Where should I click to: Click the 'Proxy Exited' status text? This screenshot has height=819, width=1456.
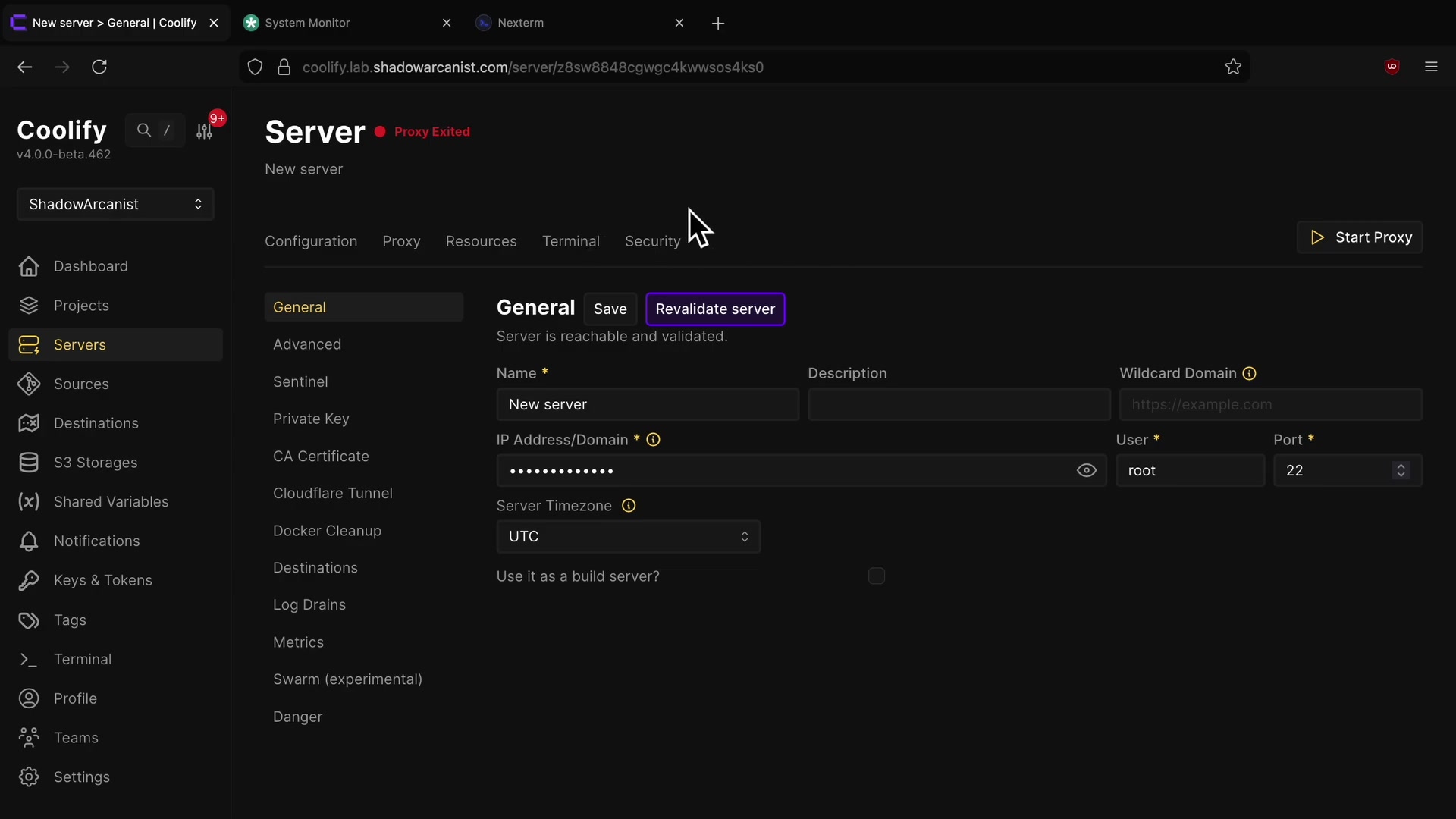432,132
